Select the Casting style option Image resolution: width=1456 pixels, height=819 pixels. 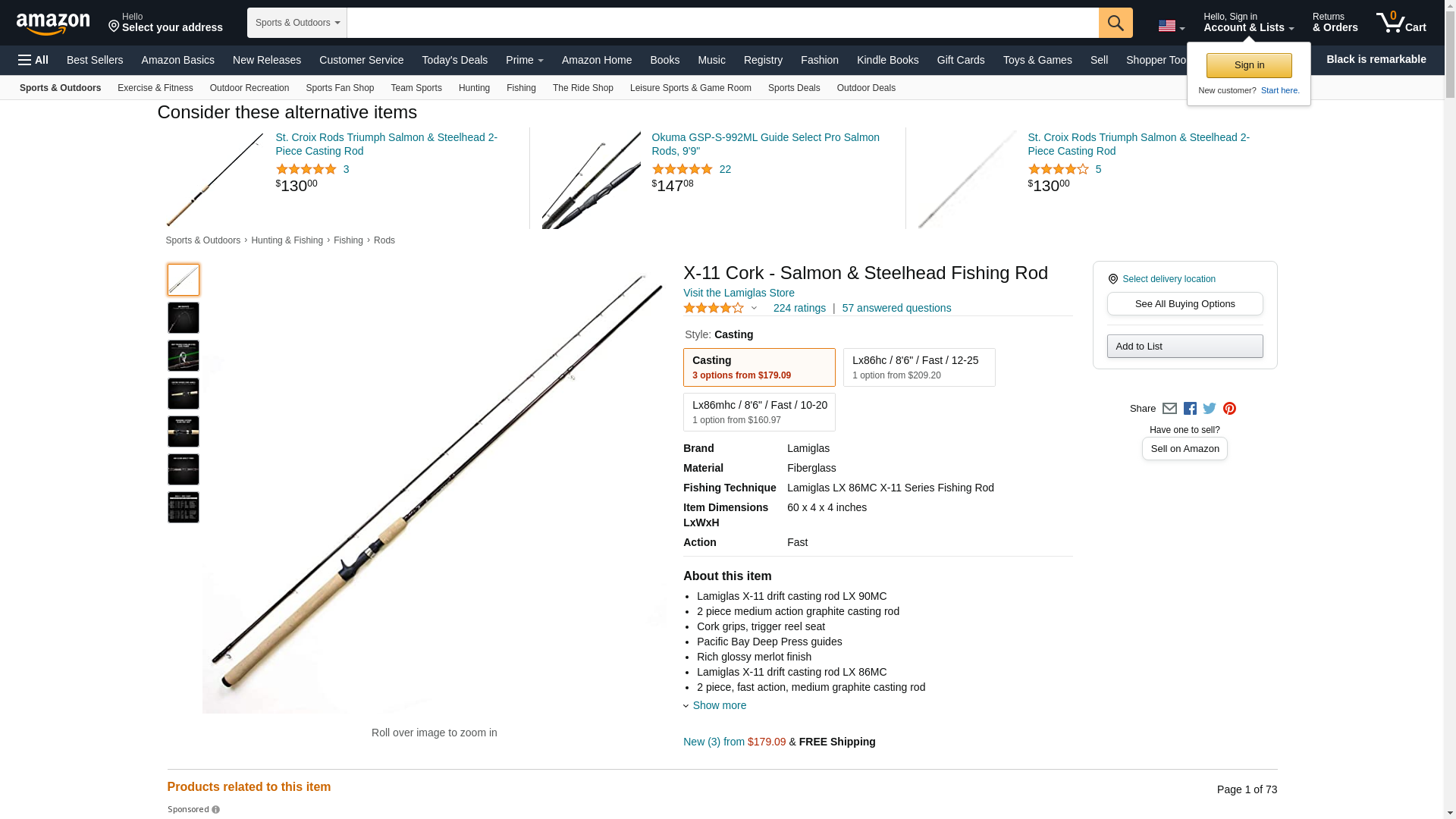click(759, 367)
